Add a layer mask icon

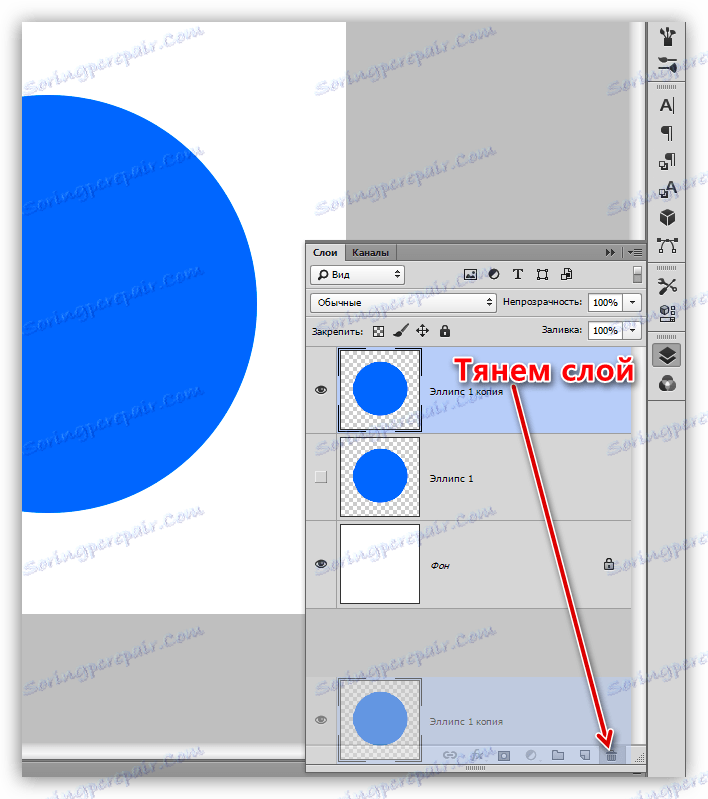click(x=504, y=755)
